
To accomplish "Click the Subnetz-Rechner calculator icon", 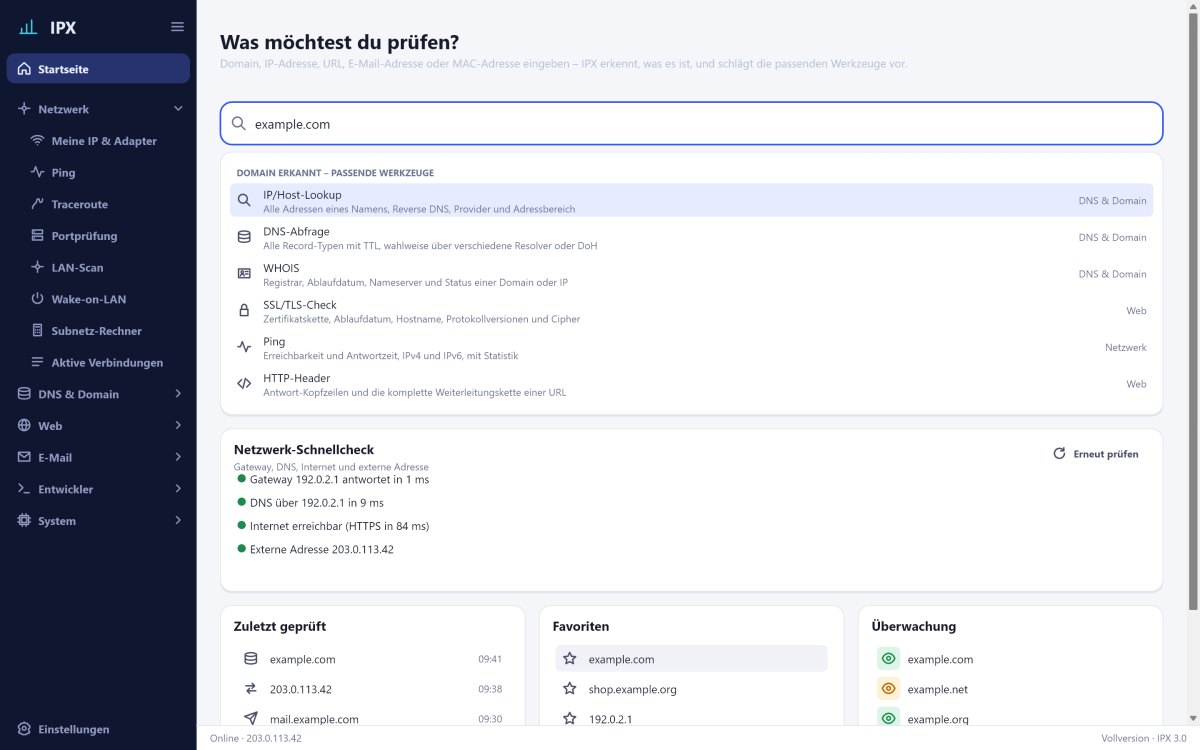I will click(38, 331).
